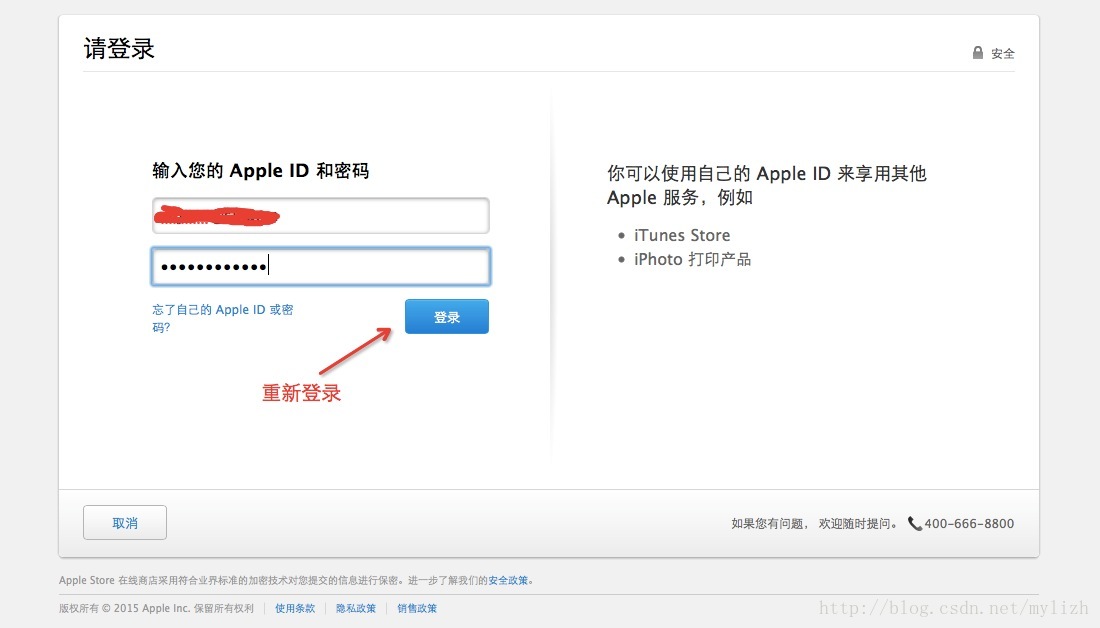Open the 隐私政策 footer link
This screenshot has width=1100, height=628.
(356, 608)
